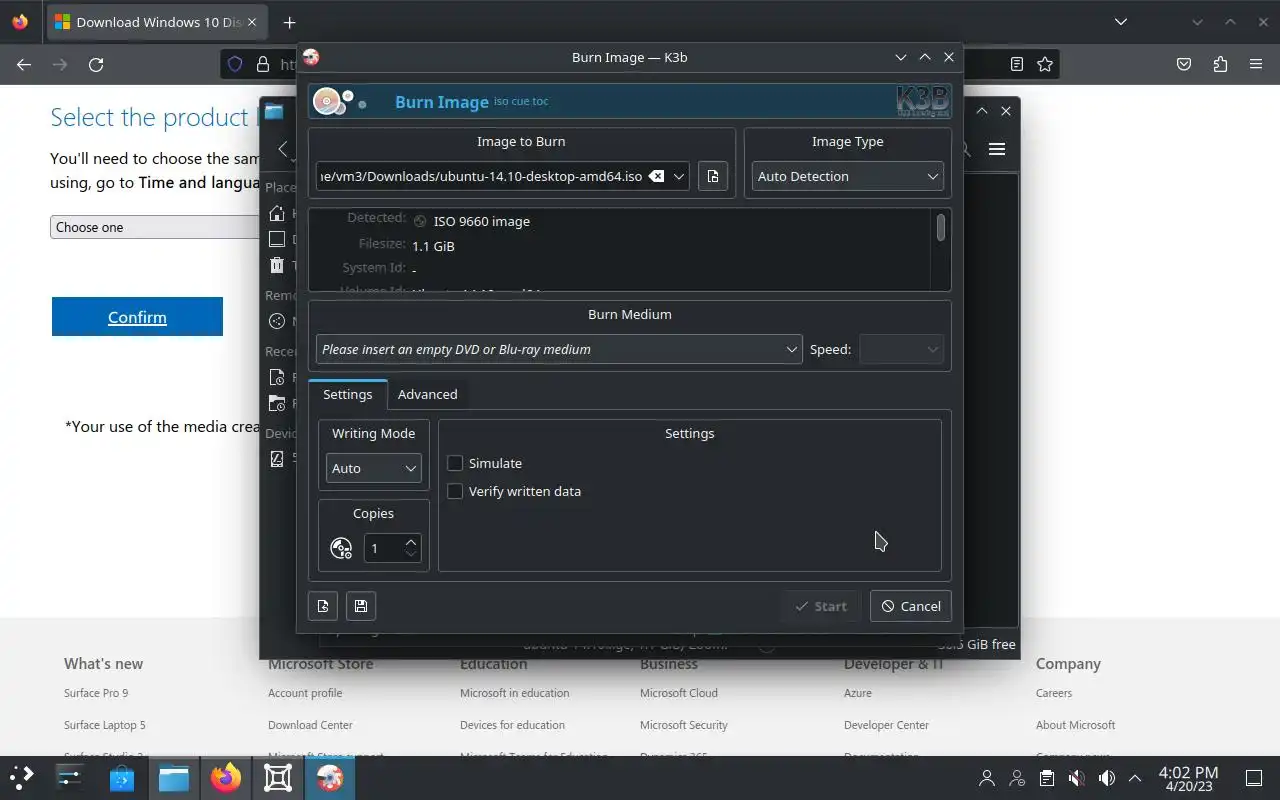This screenshot has width=1280, height=800.
Task: Decrease the number of copies
Action: coord(411,553)
